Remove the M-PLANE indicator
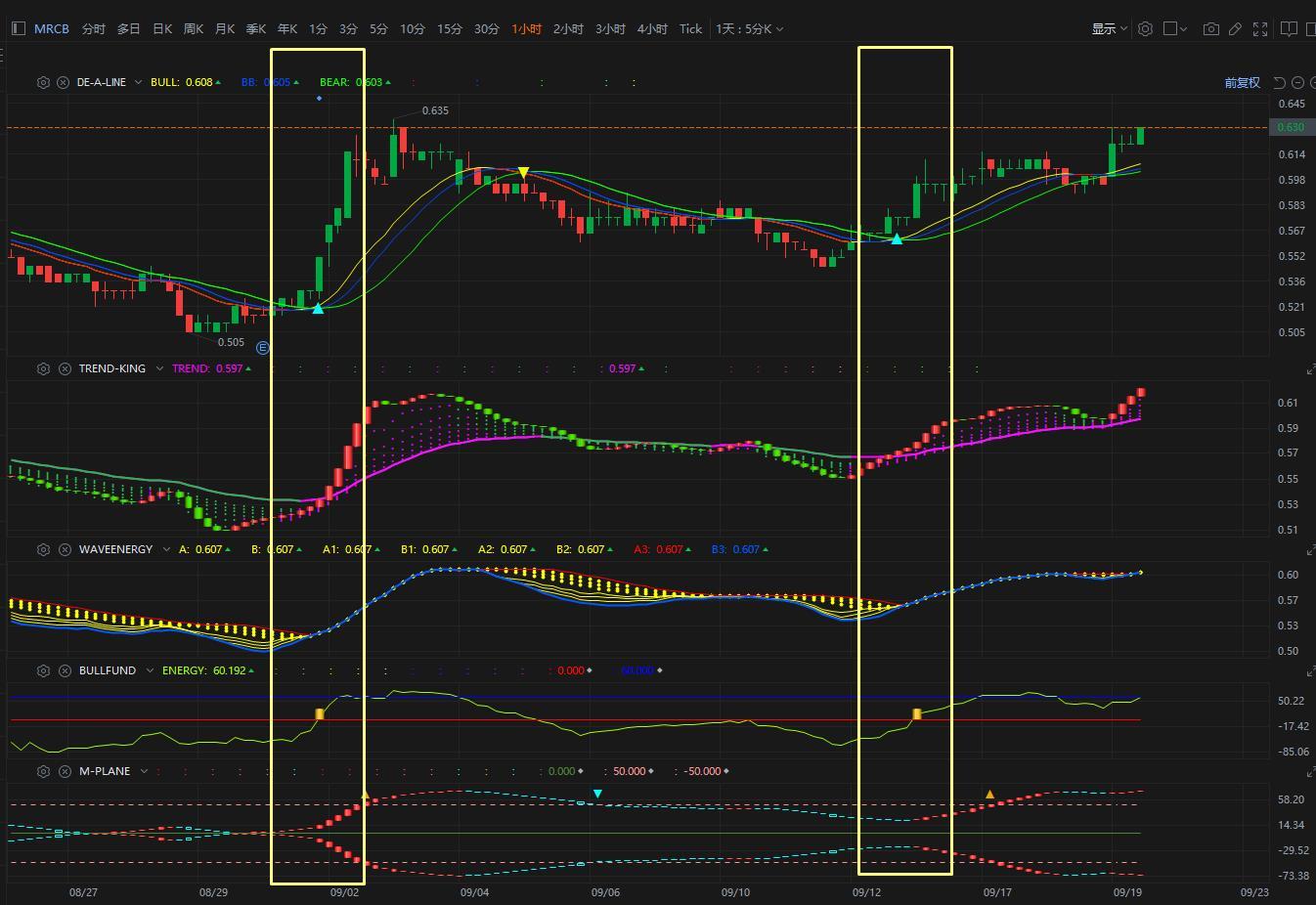The image size is (1316, 905). (65, 771)
